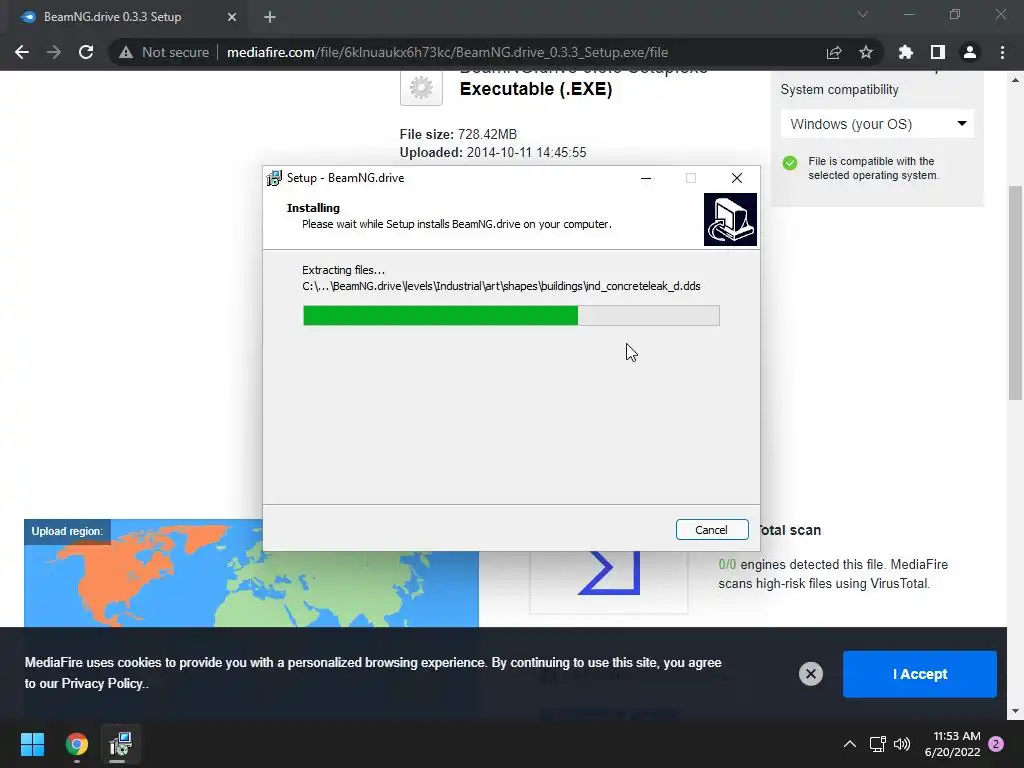Viewport: 1024px width, 768px height.
Task: Click the File size 728.42MB text
Action: pyautogui.click(x=458, y=135)
